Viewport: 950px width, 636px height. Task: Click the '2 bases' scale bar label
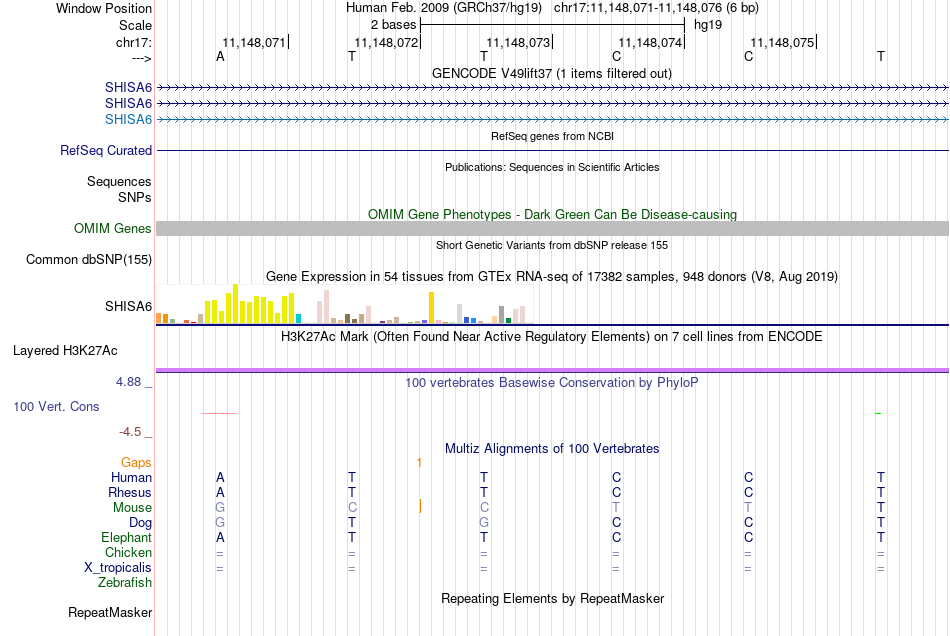pyautogui.click(x=393, y=25)
